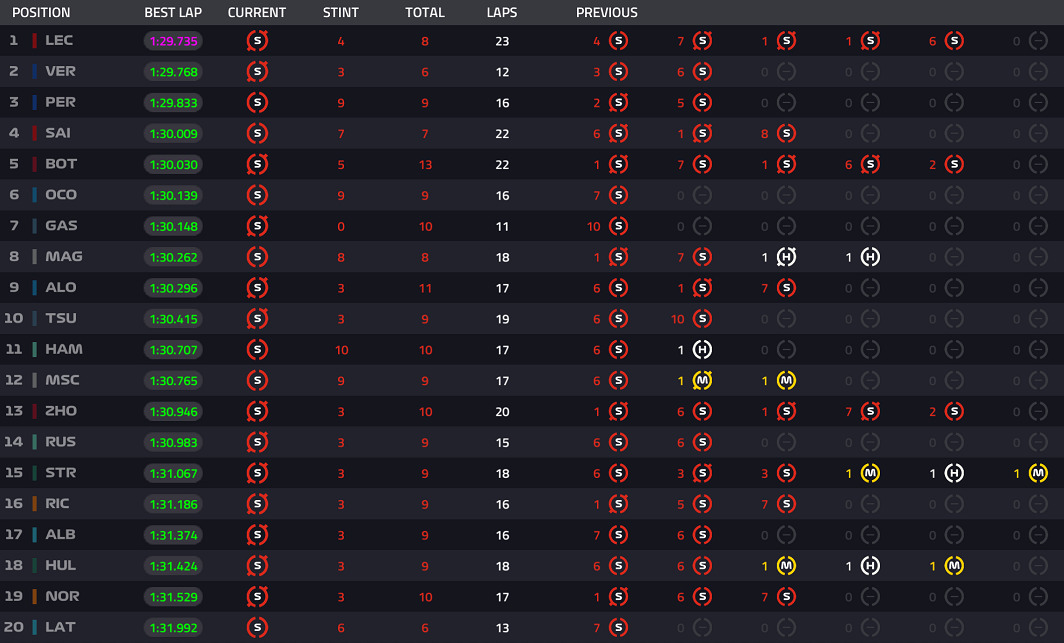This screenshot has width=1064, height=643.
Task: Click the last medium tyre icon in STR's row
Action: pyautogui.click(x=1038, y=473)
